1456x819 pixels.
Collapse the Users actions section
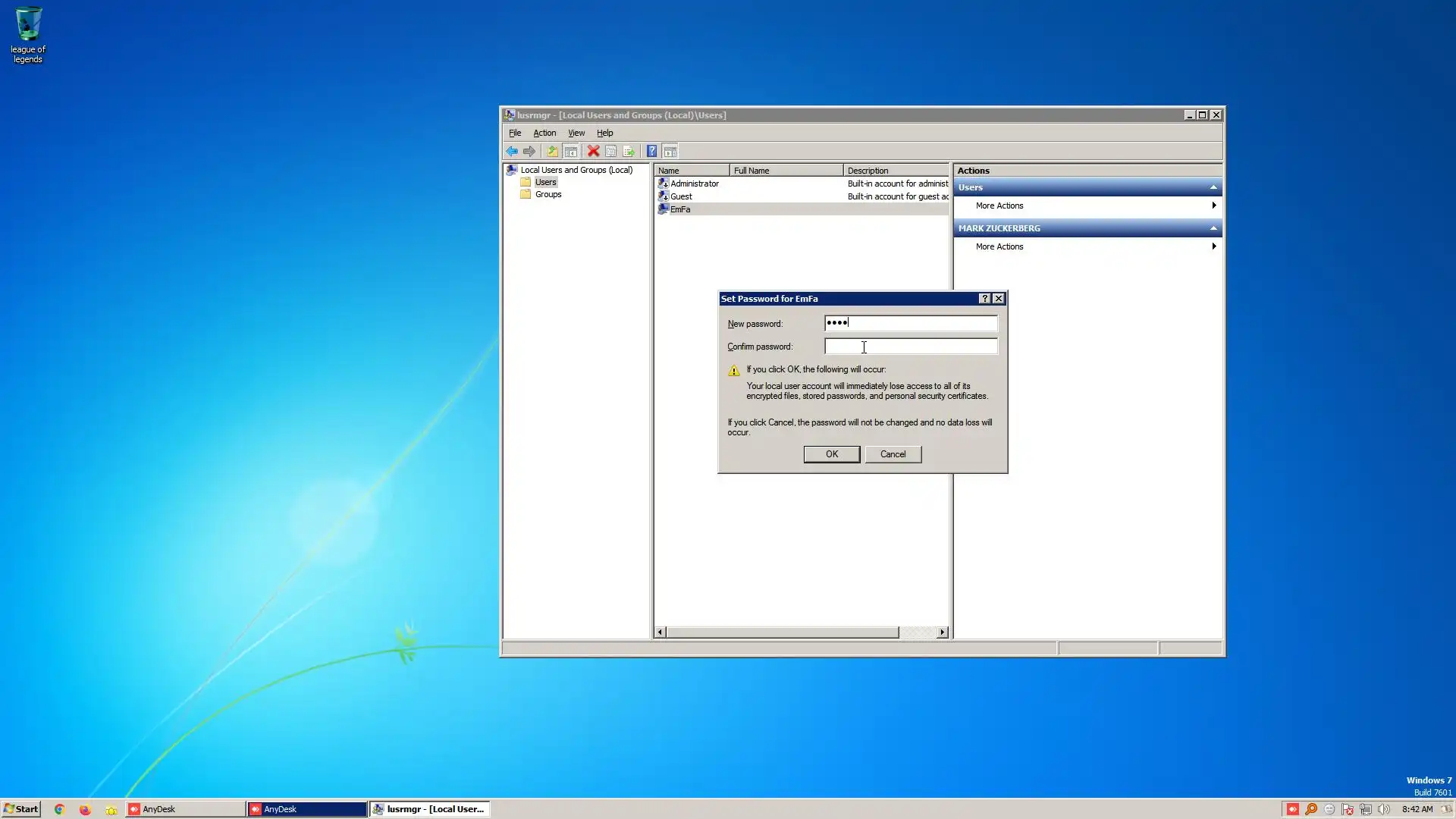1213,187
